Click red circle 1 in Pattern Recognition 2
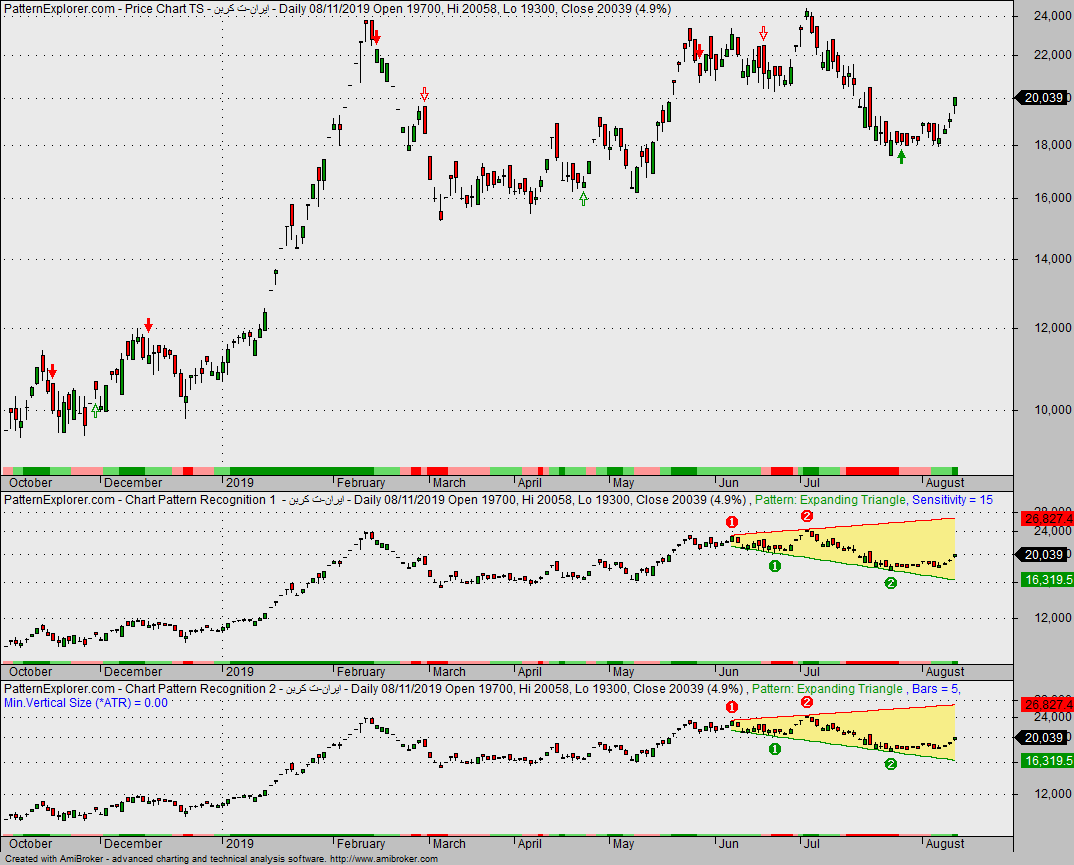The height and width of the screenshot is (865, 1074). pyautogui.click(x=732, y=707)
